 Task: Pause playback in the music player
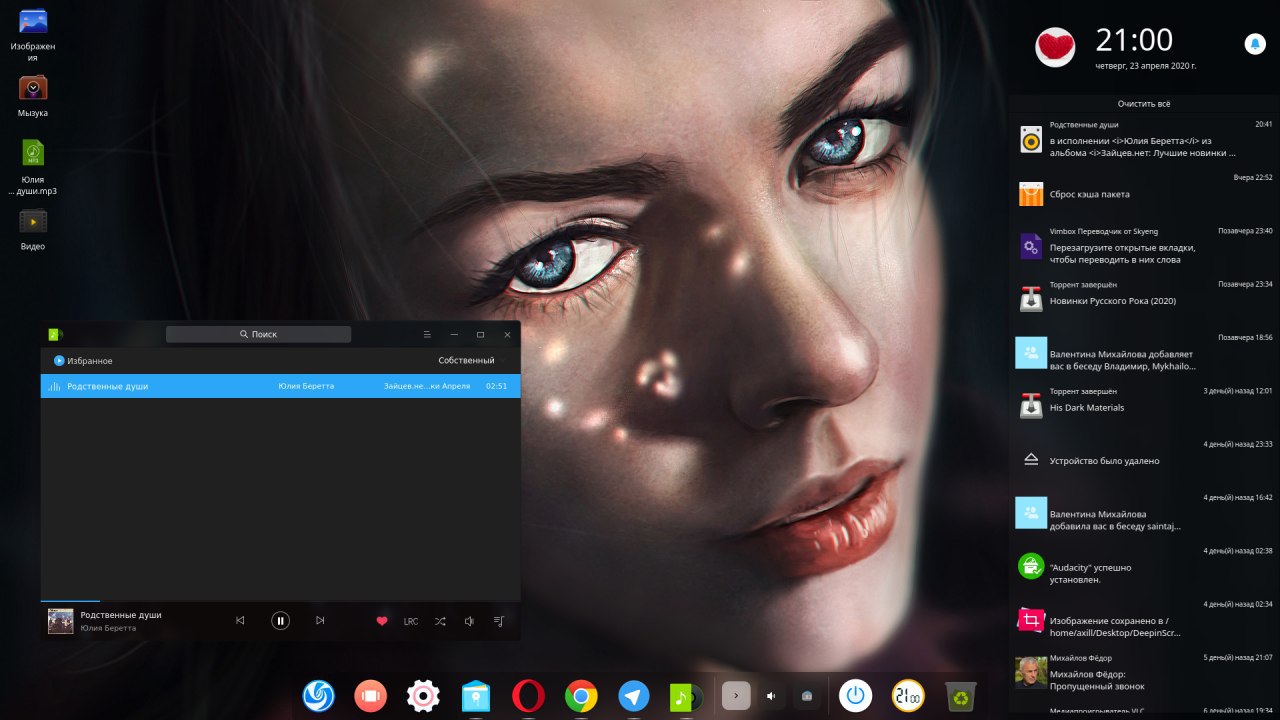point(280,621)
